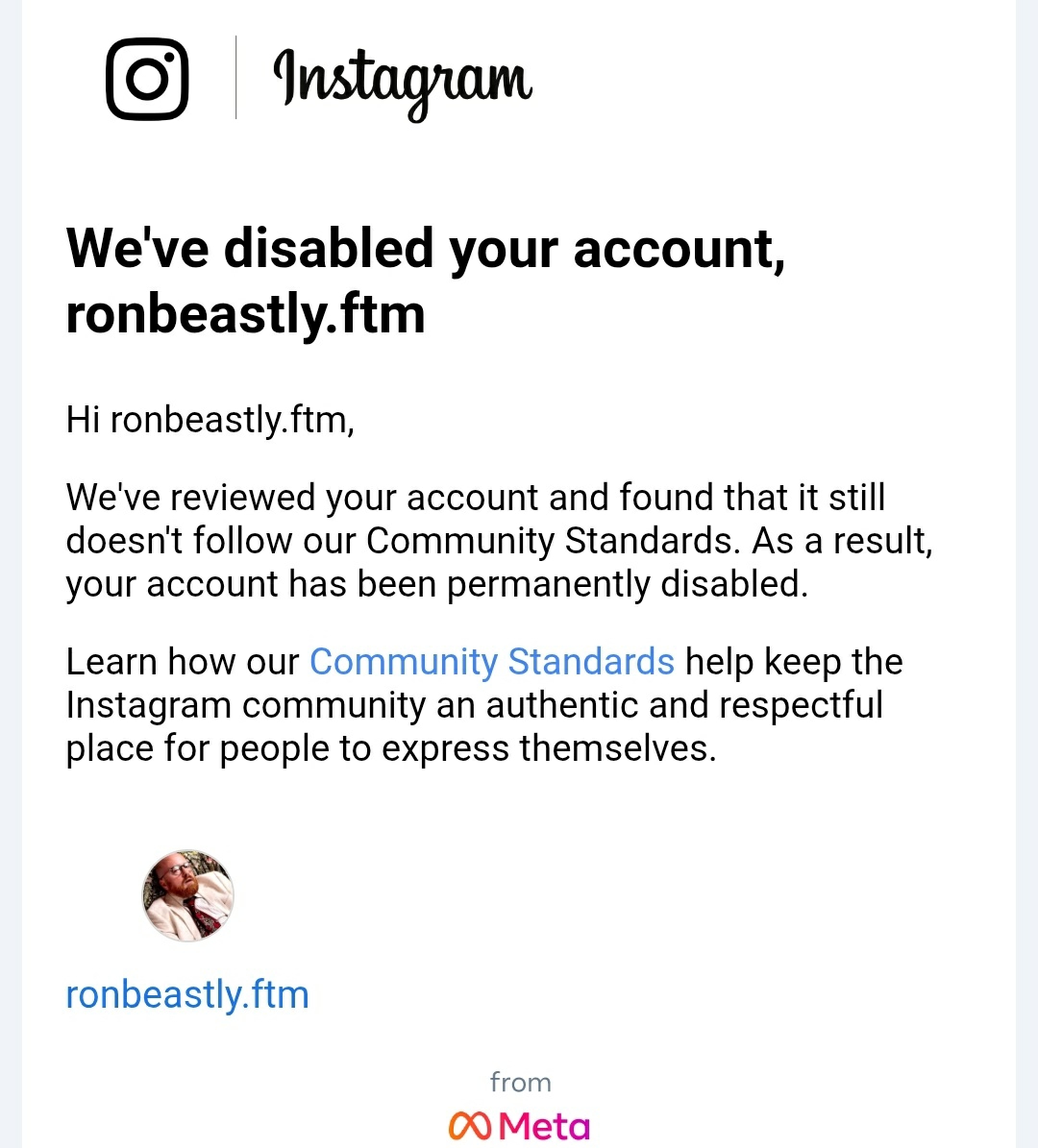Click the "Learn how our" text

click(183, 662)
